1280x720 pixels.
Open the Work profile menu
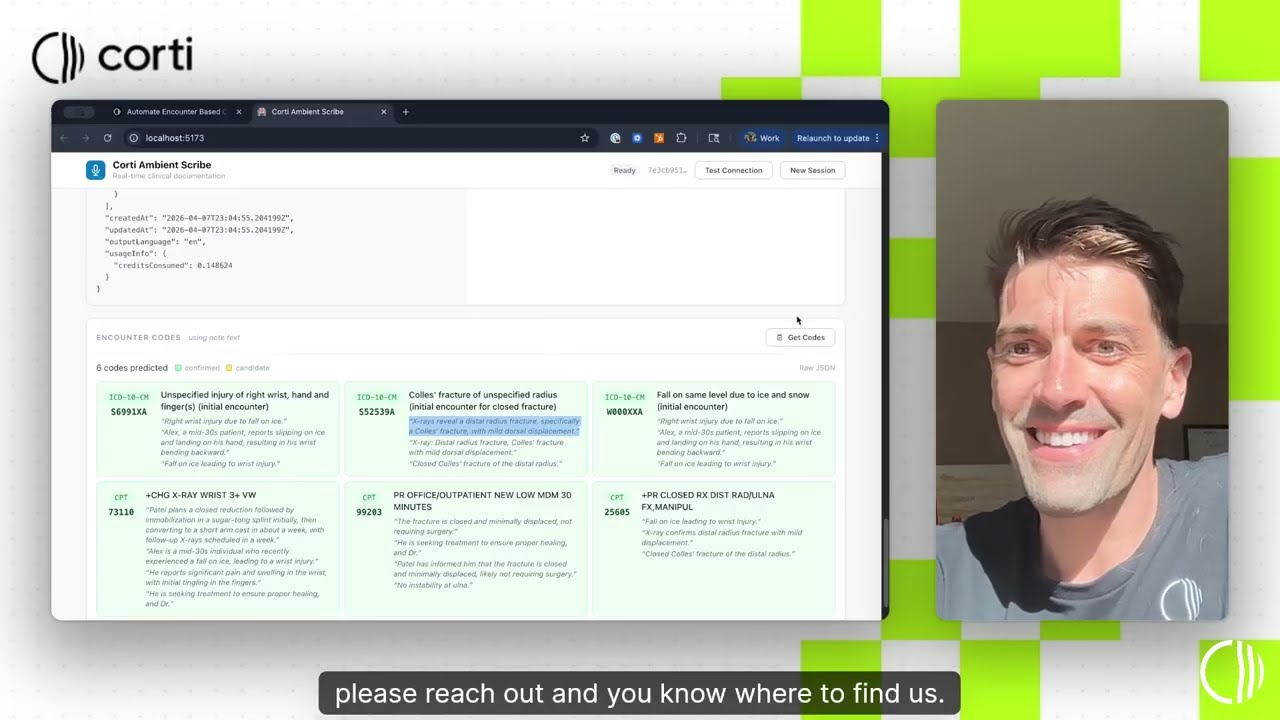(x=762, y=138)
